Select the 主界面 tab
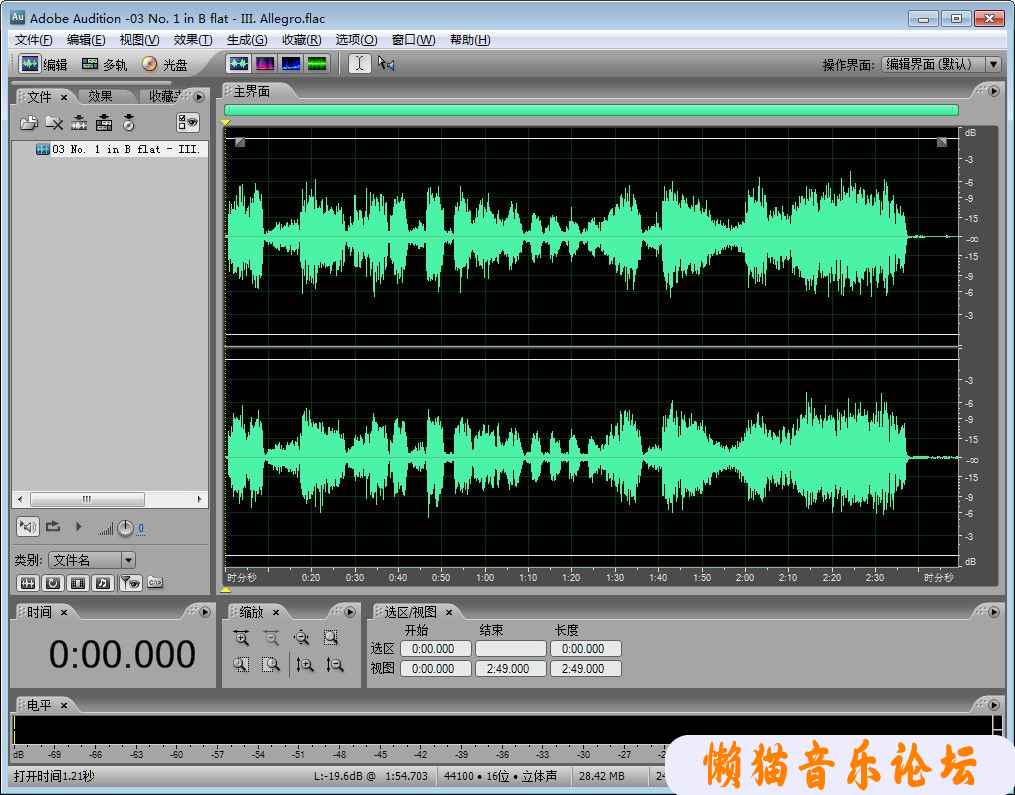 point(252,91)
